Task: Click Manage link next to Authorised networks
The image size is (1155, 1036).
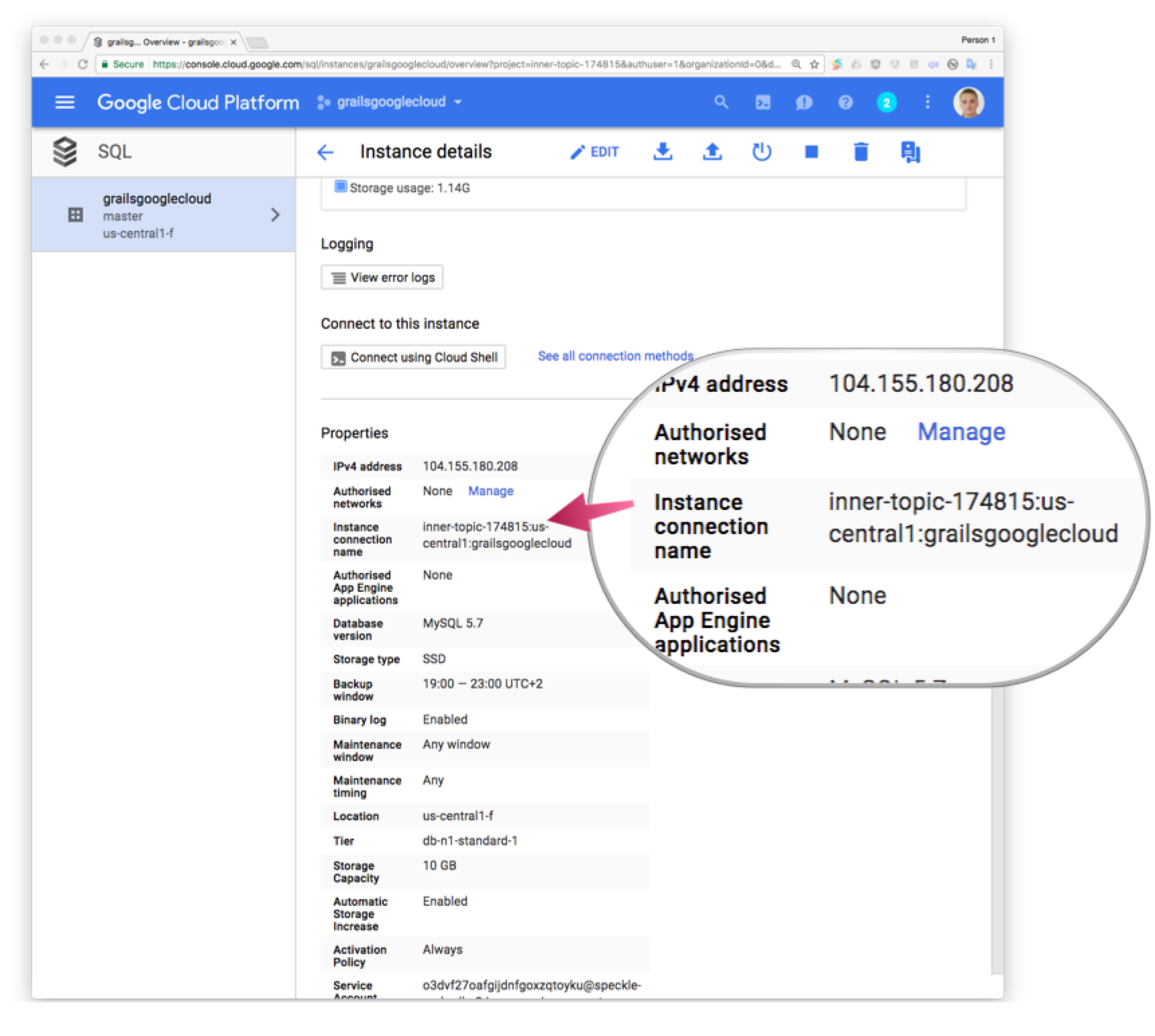Action: point(490,491)
